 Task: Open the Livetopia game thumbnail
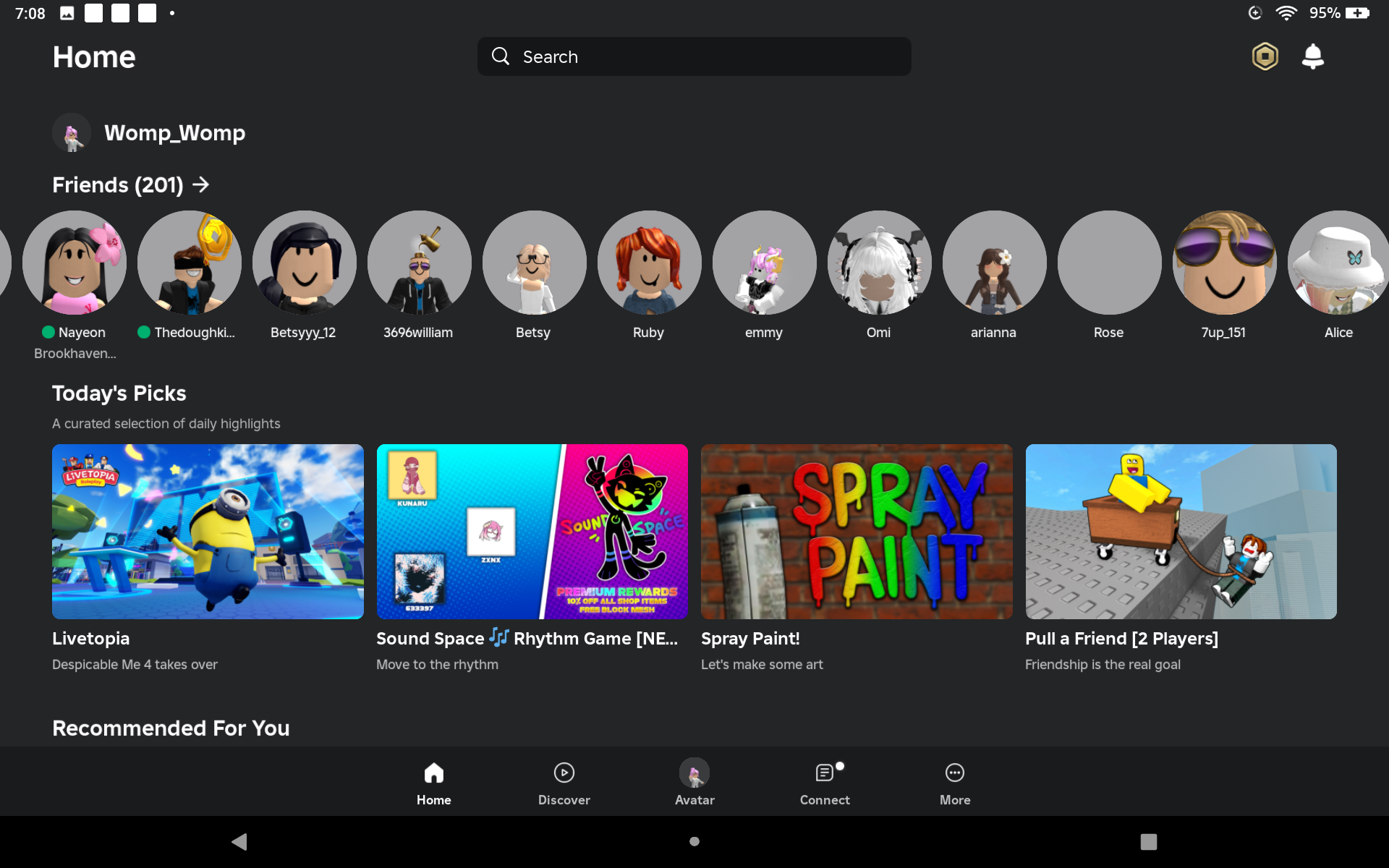coord(208,532)
